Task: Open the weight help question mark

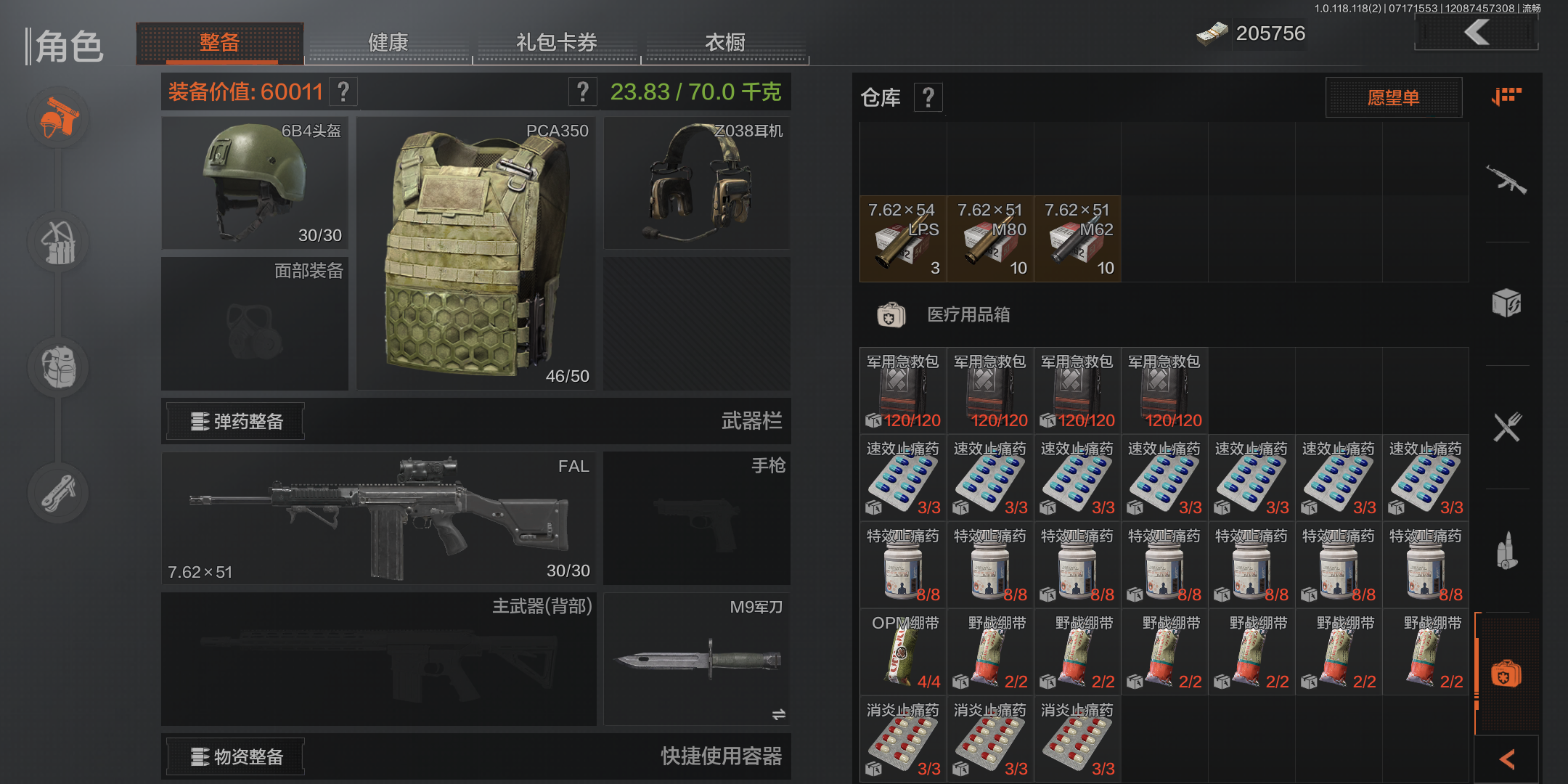Action: [582, 92]
